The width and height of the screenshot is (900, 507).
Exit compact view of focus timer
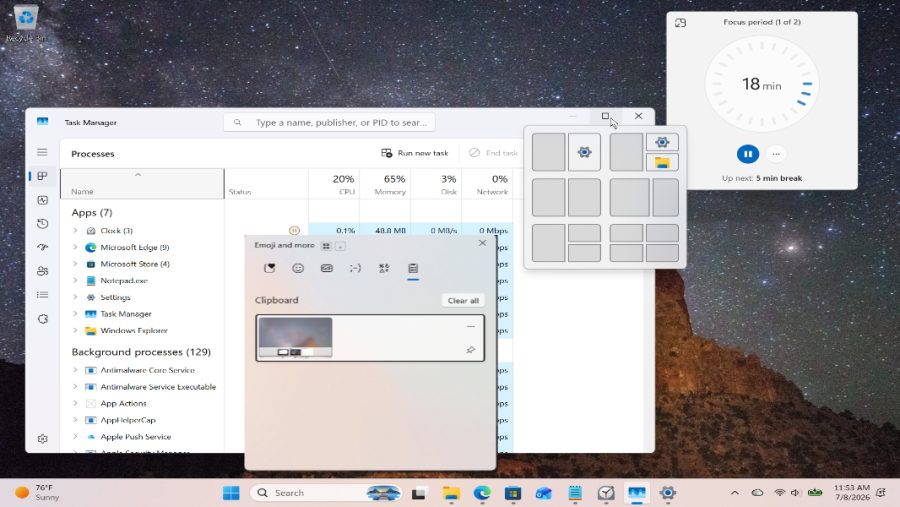click(680, 23)
